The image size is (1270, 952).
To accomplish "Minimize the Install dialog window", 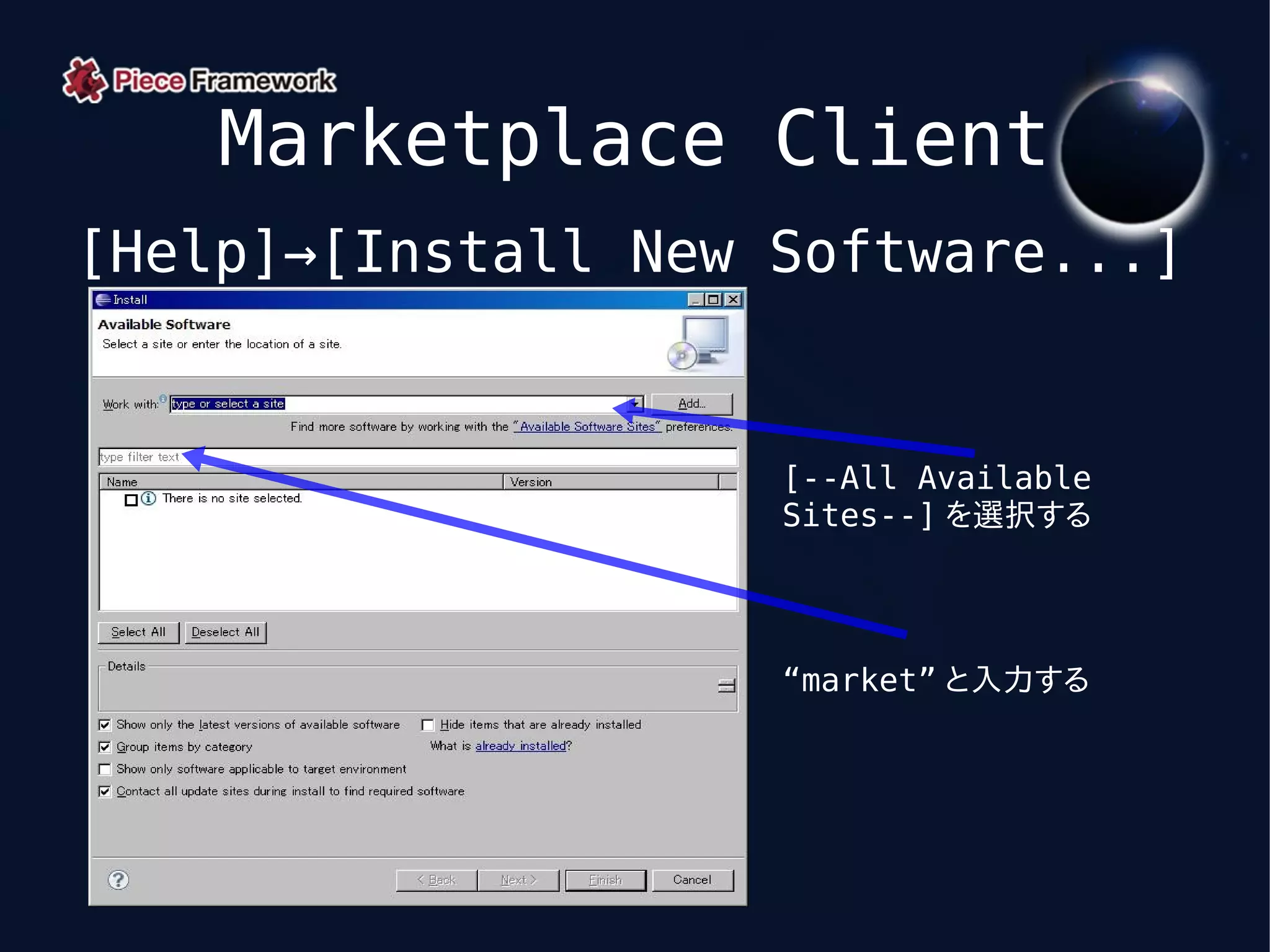I will click(x=696, y=300).
